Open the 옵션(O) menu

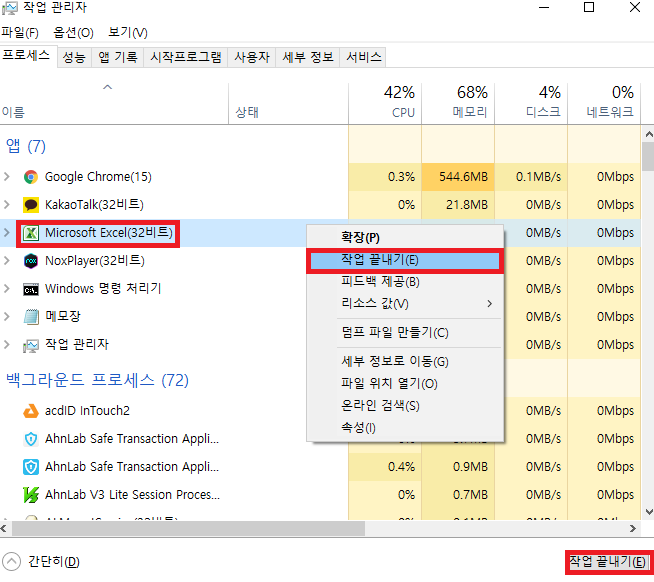tap(73, 33)
